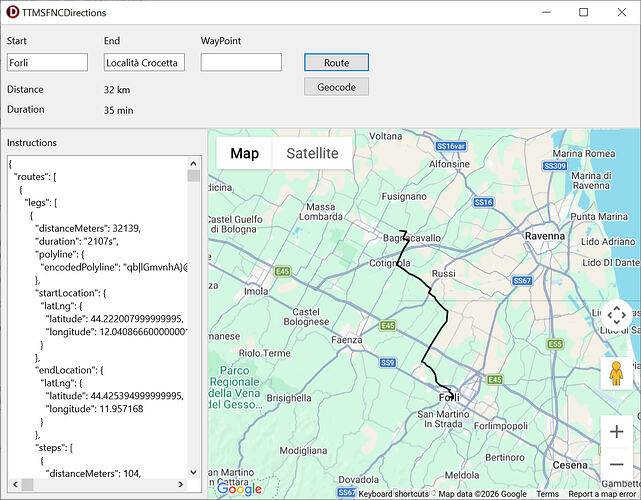This screenshot has height=500, width=641.
Task: Click the vertical scrollbar thumb in Instructions
Action: pyautogui.click(x=193, y=176)
